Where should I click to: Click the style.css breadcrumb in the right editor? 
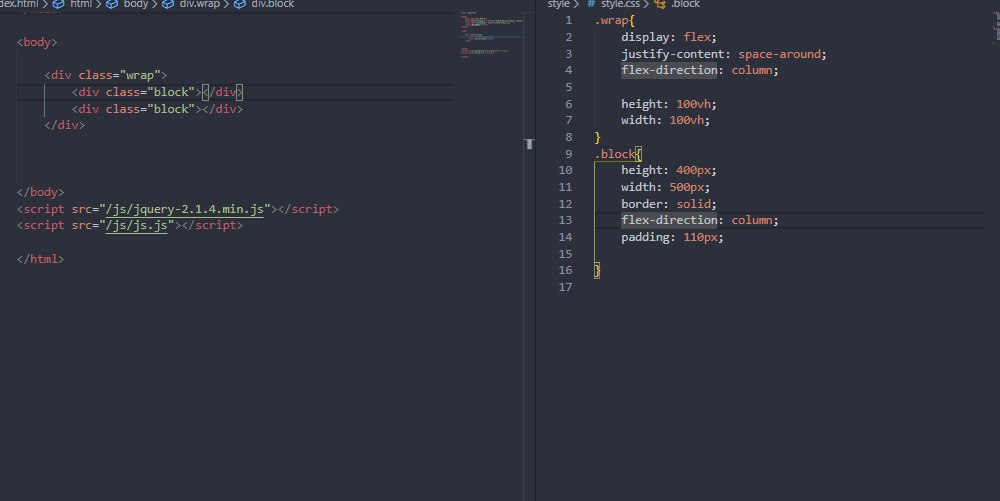click(x=620, y=4)
